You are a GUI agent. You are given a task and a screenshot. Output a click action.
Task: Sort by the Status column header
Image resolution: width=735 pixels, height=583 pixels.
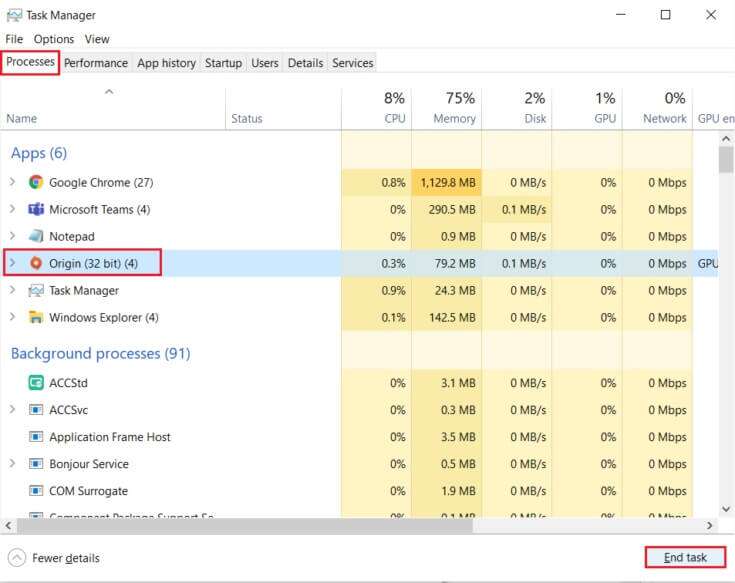tap(283, 109)
